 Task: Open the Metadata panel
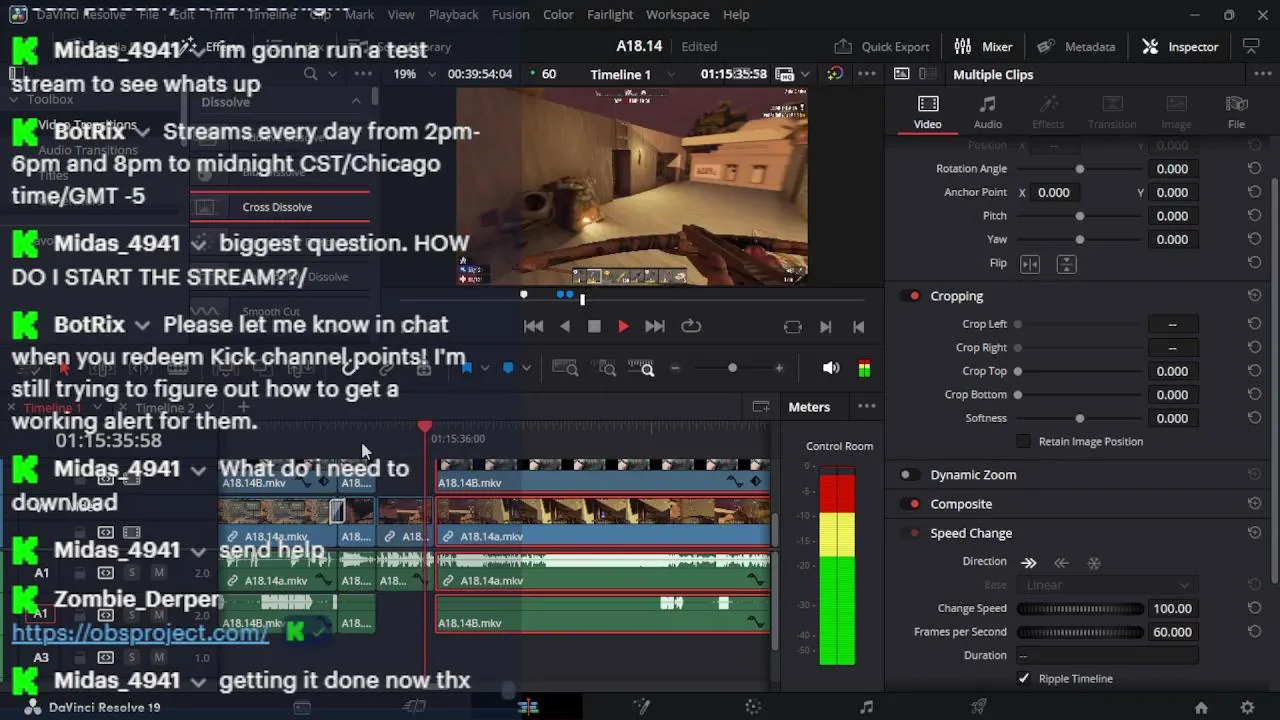tap(1076, 46)
